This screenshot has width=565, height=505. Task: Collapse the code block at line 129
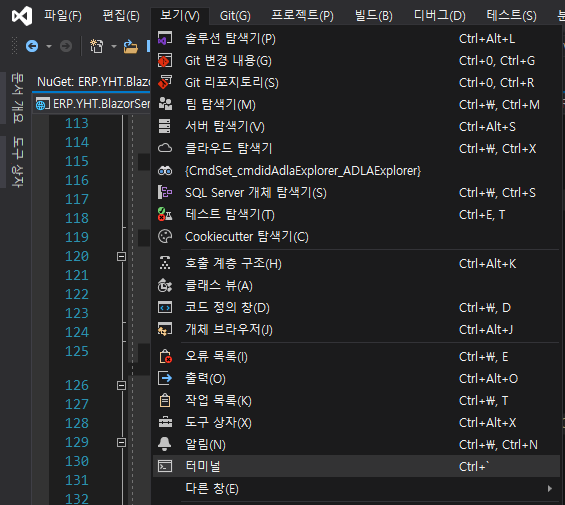point(121,442)
